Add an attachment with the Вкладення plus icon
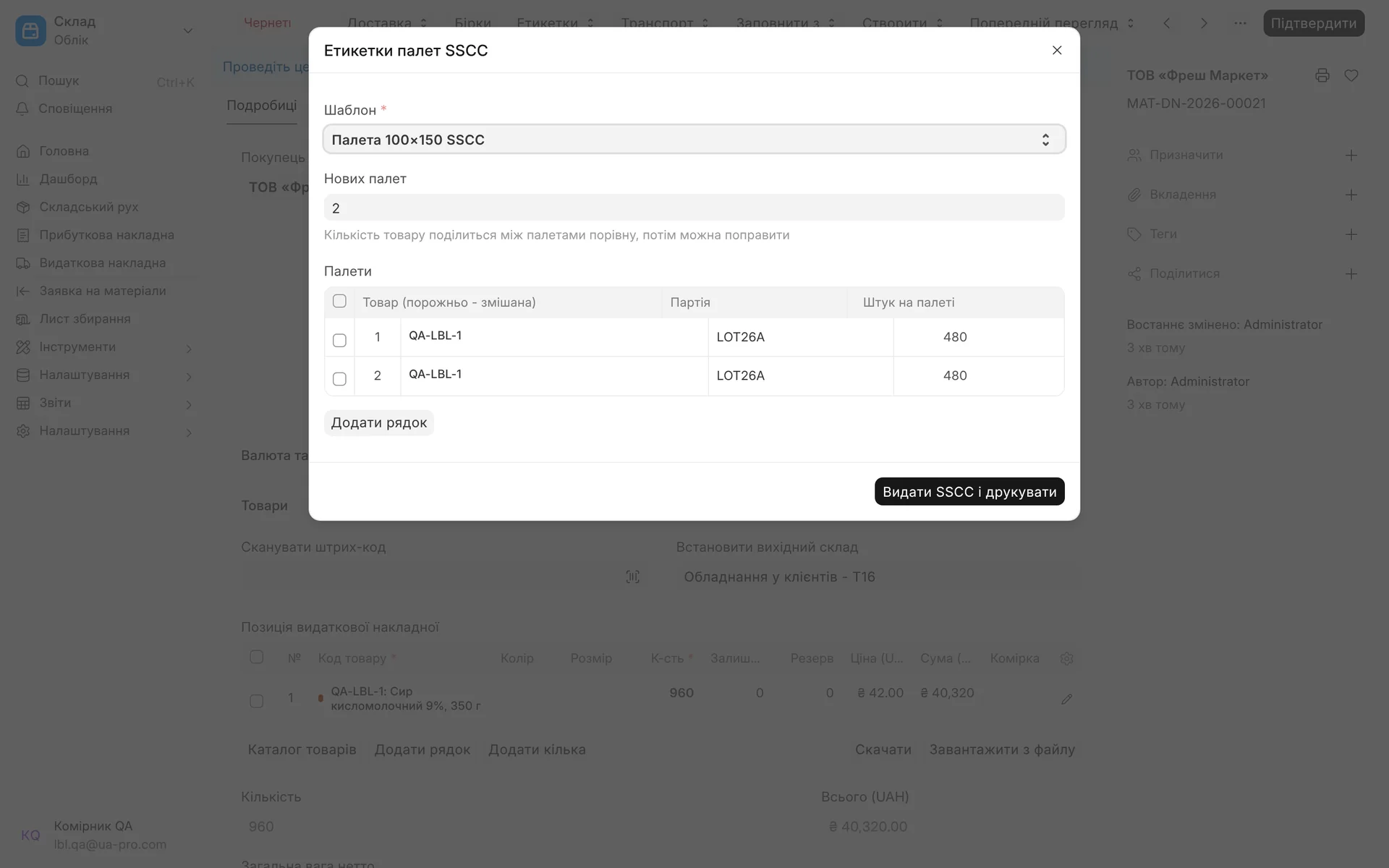 1351,195
